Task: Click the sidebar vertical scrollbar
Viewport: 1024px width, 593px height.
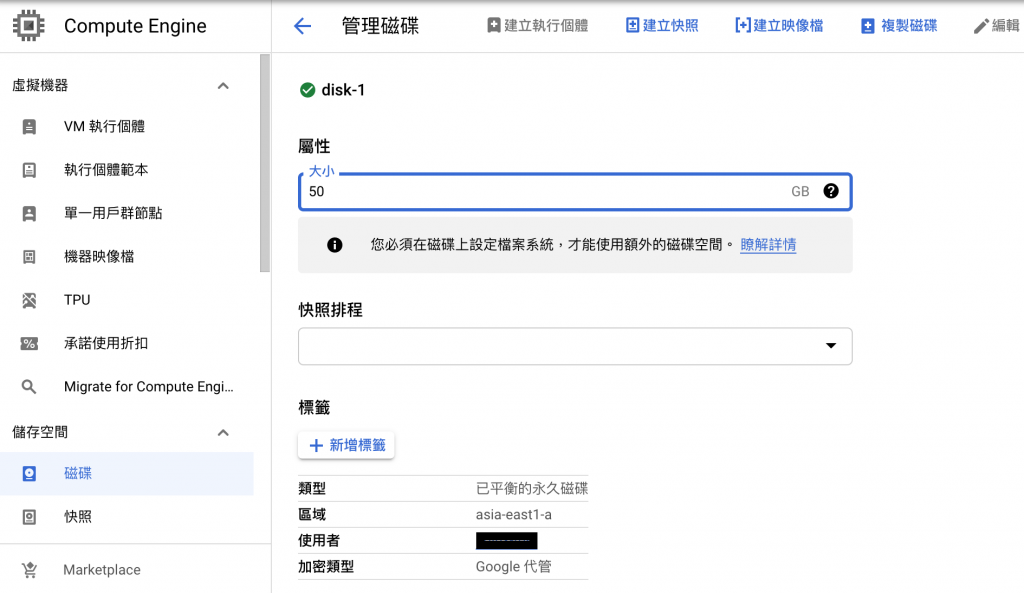Action: point(264,163)
